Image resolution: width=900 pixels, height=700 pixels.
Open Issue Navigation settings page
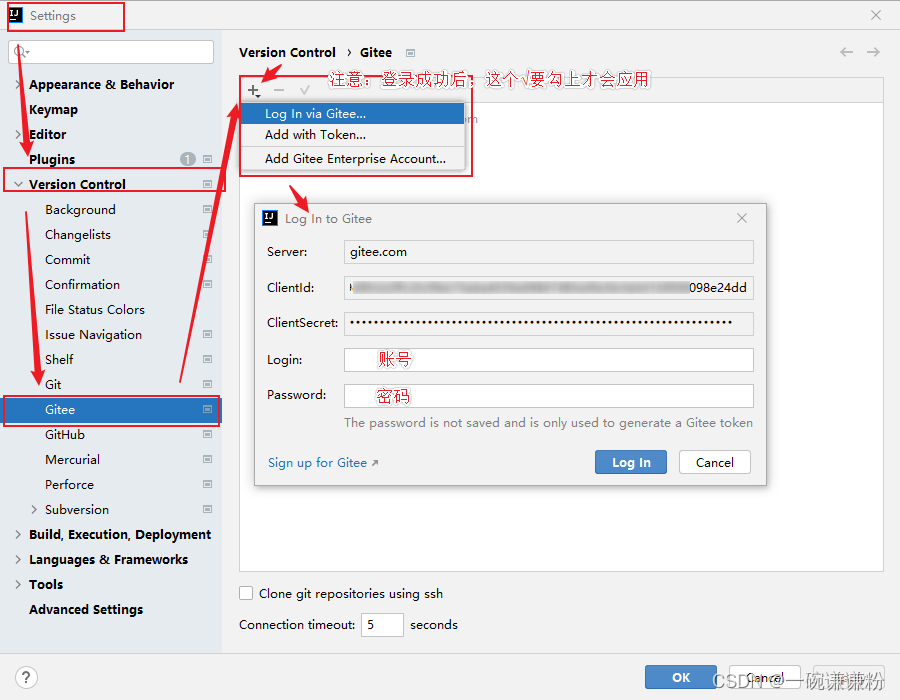pyautogui.click(x=94, y=335)
